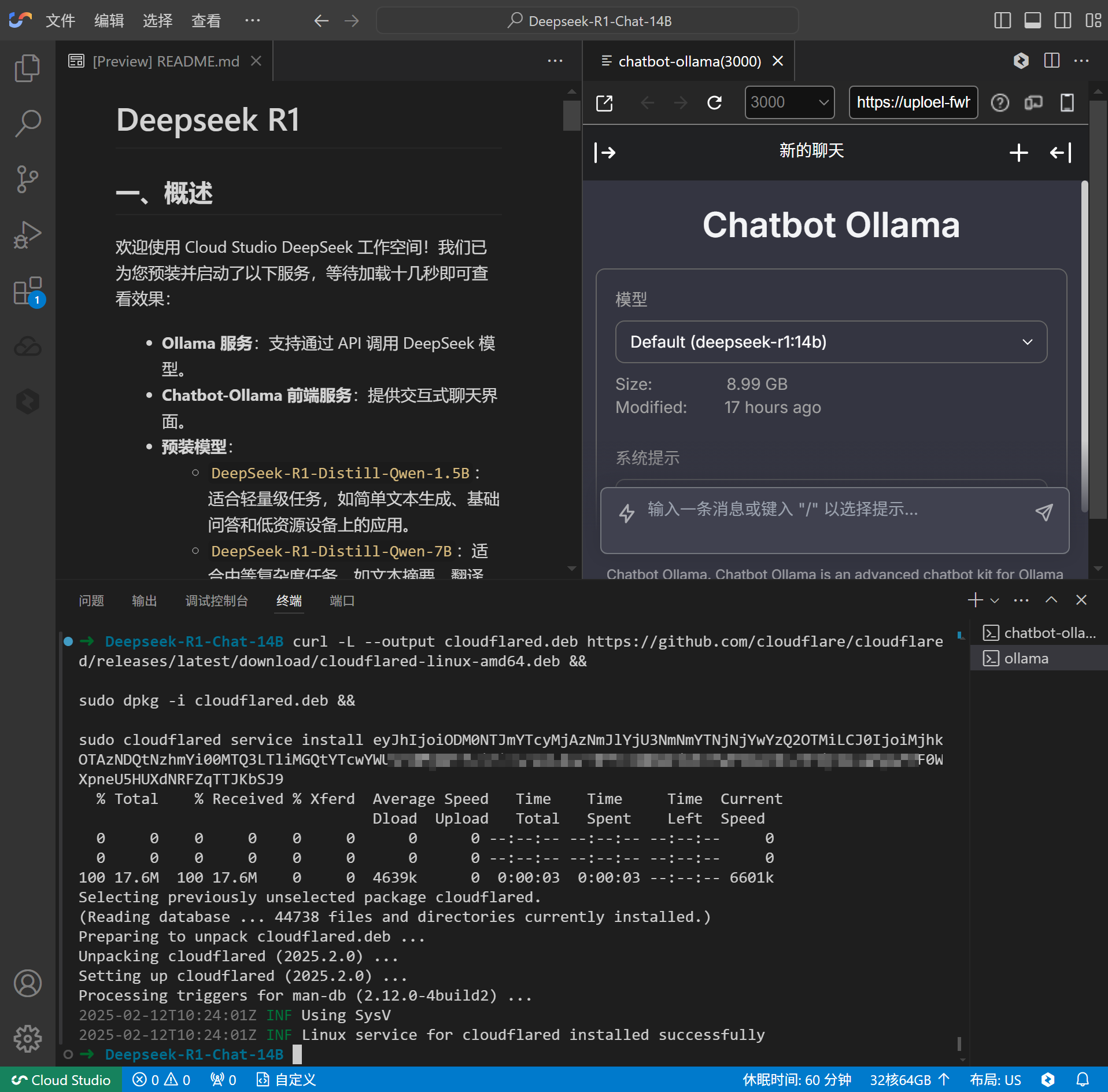Open the 选择 menu
Screen dimensions: 1108x1092
coord(157,21)
